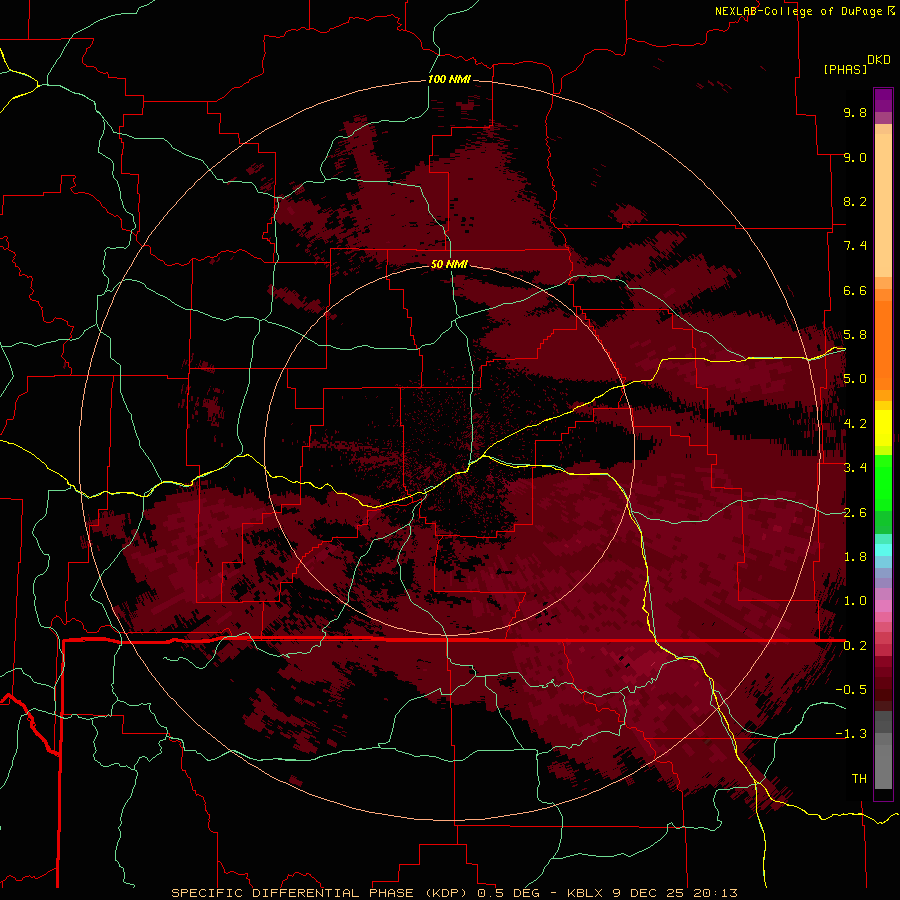
Task: Click the orange swatch in the color bar
Action: (883, 344)
